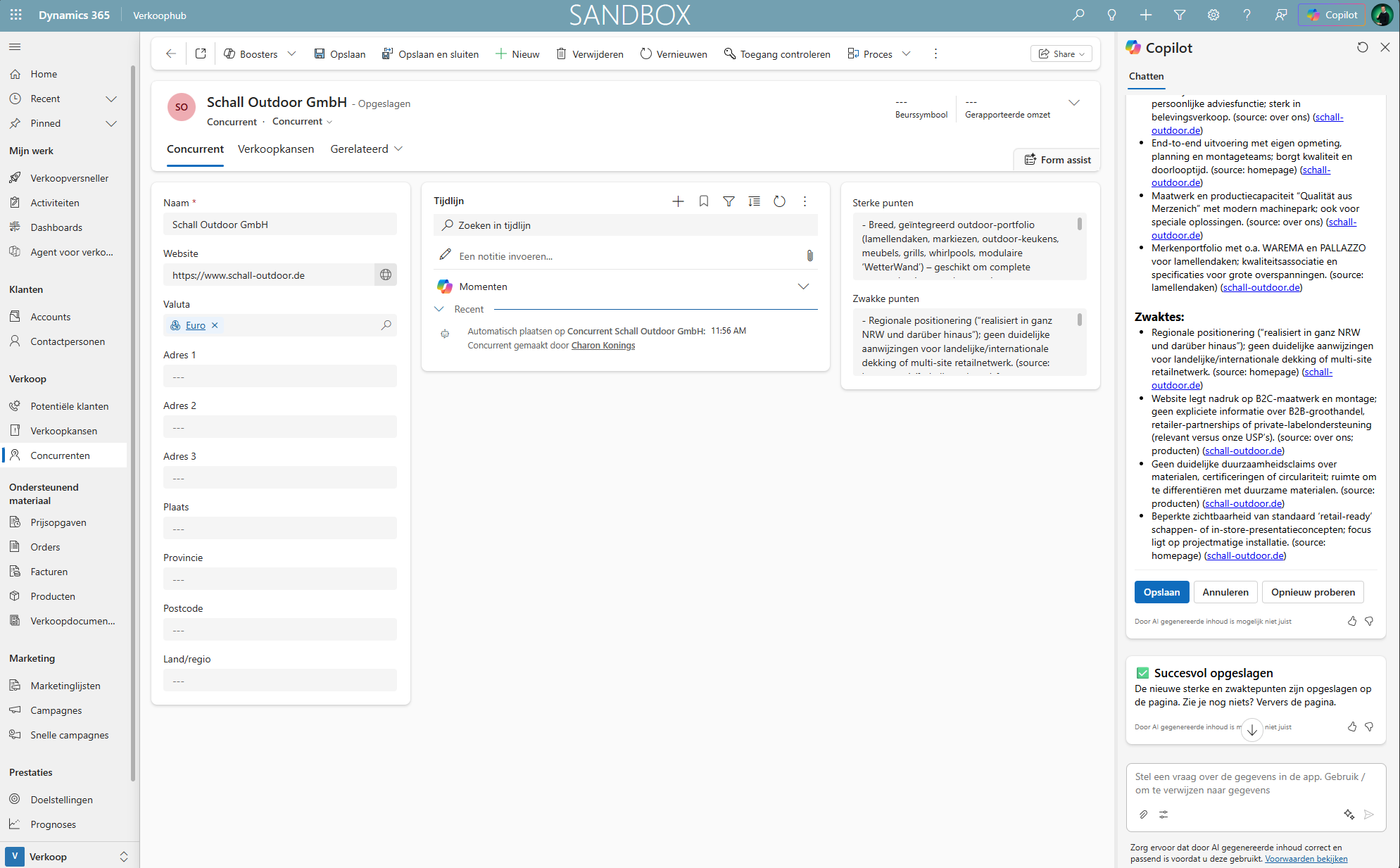Restart the Copilot chat with refresh icon
Image resolution: width=1400 pixels, height=868 pixels.
coord(1362,47)
